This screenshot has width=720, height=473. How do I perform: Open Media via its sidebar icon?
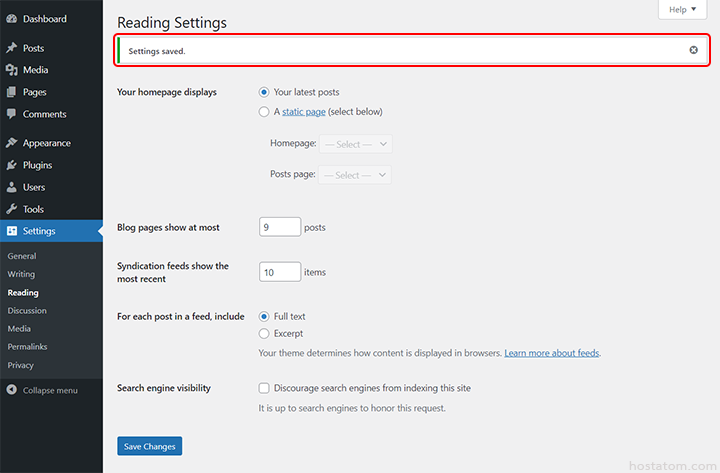coord(11,70)
